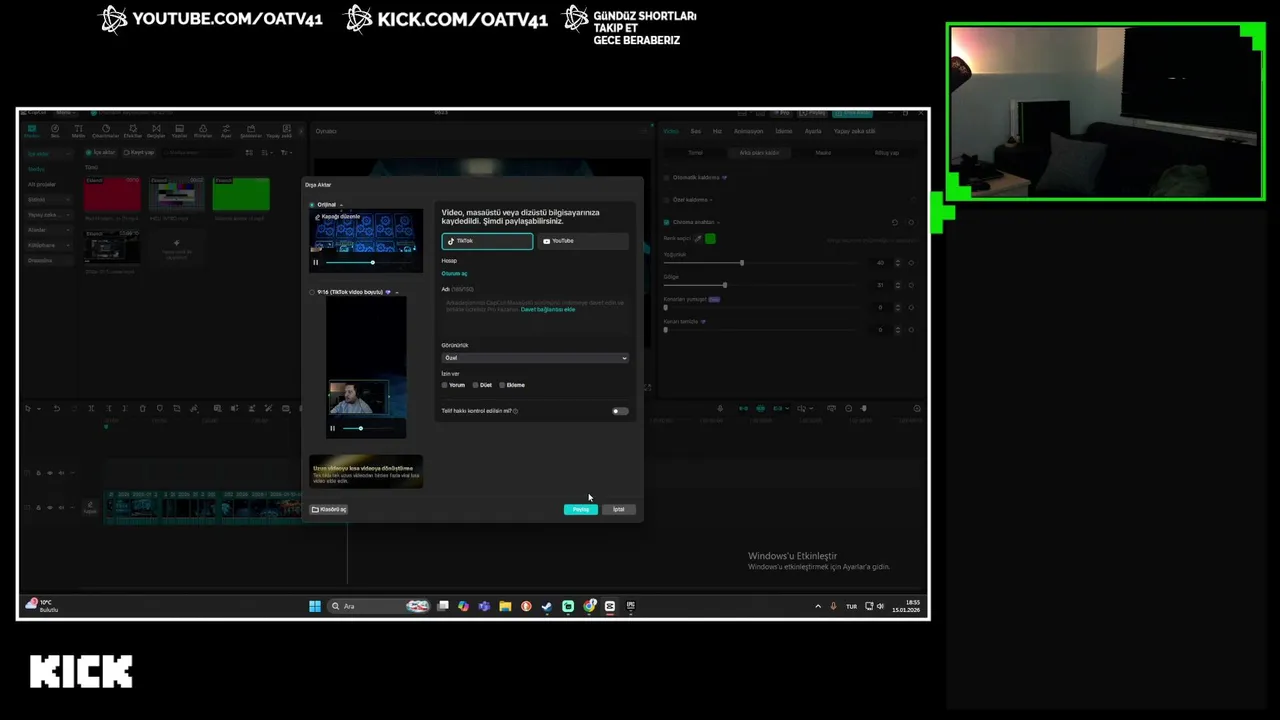This screenshot has width=1280, height=720.
Task: Pause the 9:16 preview playback
Action: click(333, 429)
